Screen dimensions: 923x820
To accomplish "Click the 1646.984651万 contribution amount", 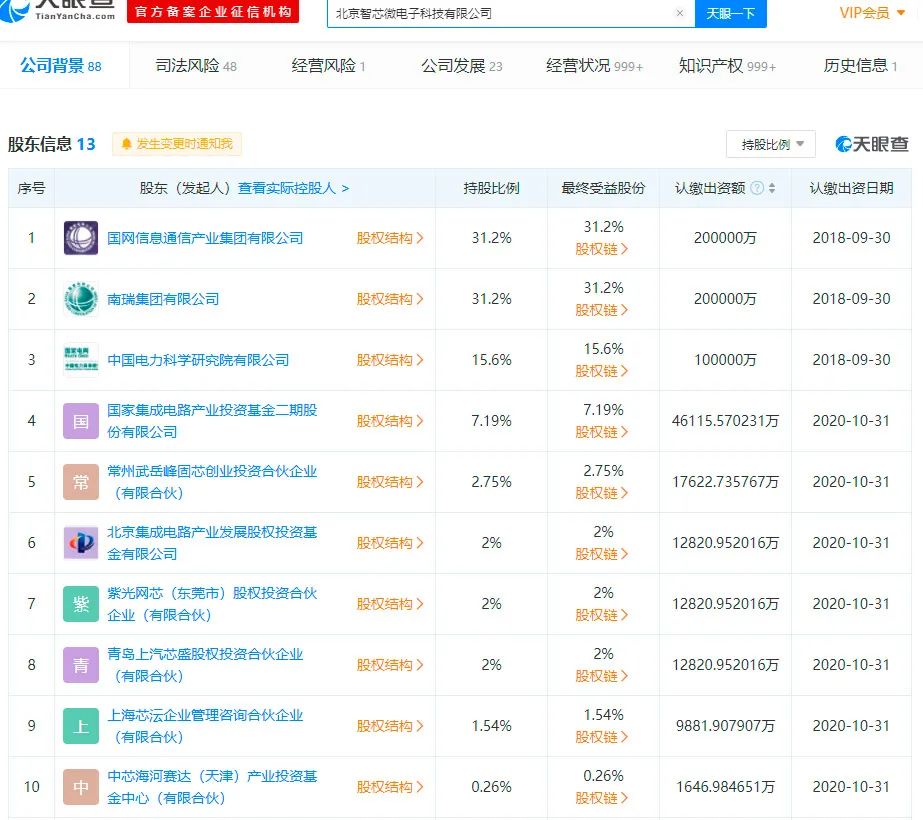I will tap(725, 787).
